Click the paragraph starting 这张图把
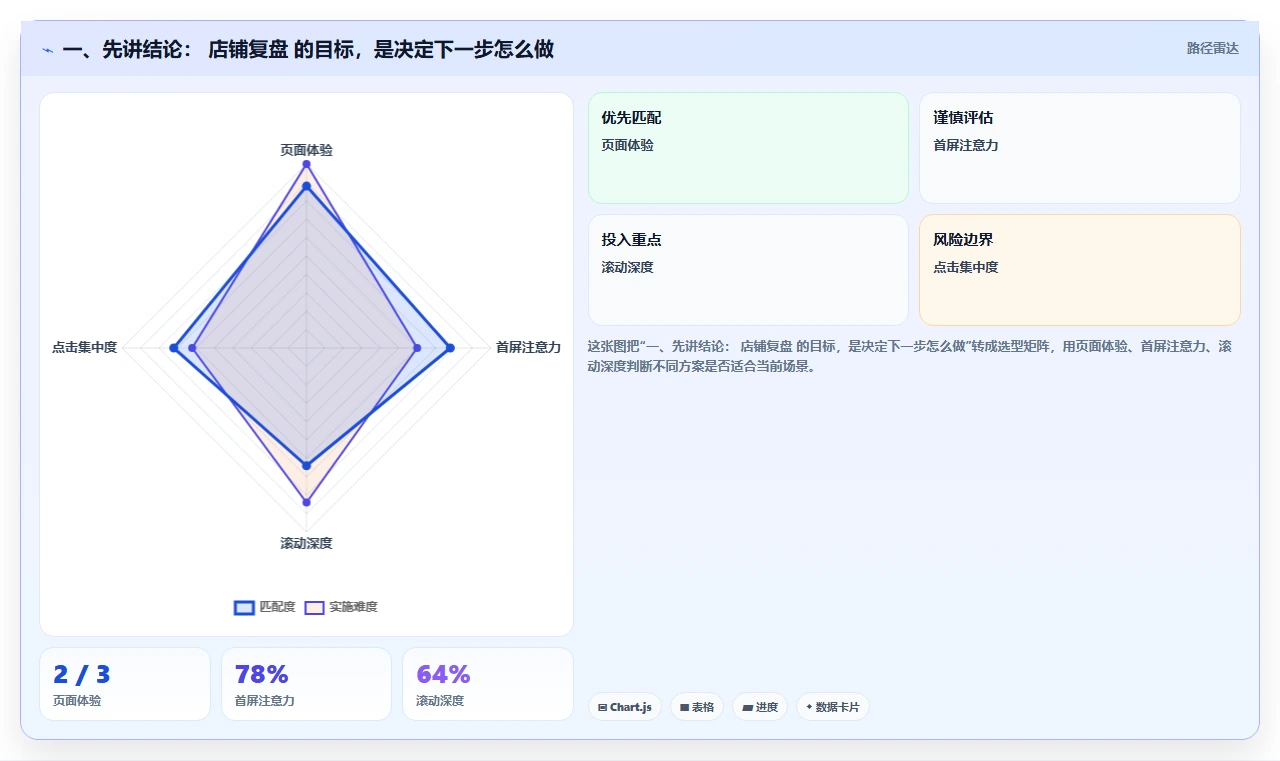The width and height of the screenshot is (1280, 761). pyautogui.click(x=909, y=356)
